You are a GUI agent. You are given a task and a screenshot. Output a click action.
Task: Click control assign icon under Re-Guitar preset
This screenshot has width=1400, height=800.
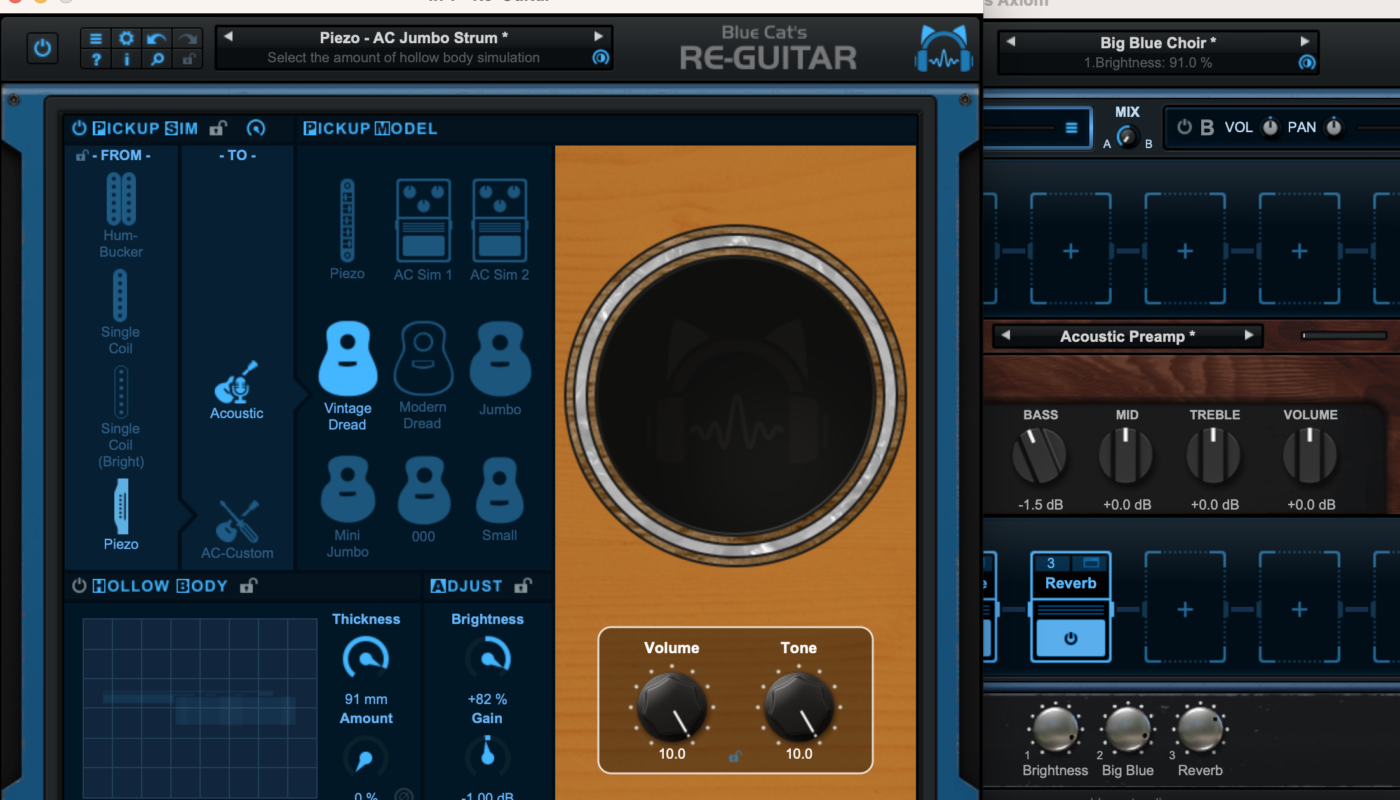click(x=600, y=58)
